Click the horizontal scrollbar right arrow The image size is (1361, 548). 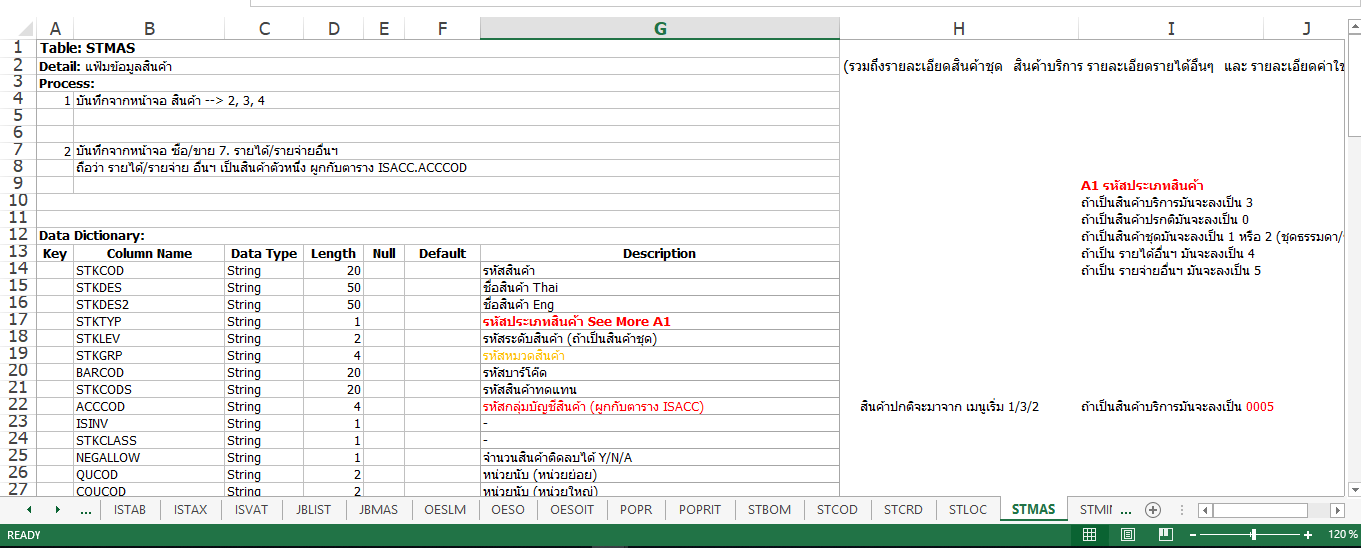tap(1338, 509)
